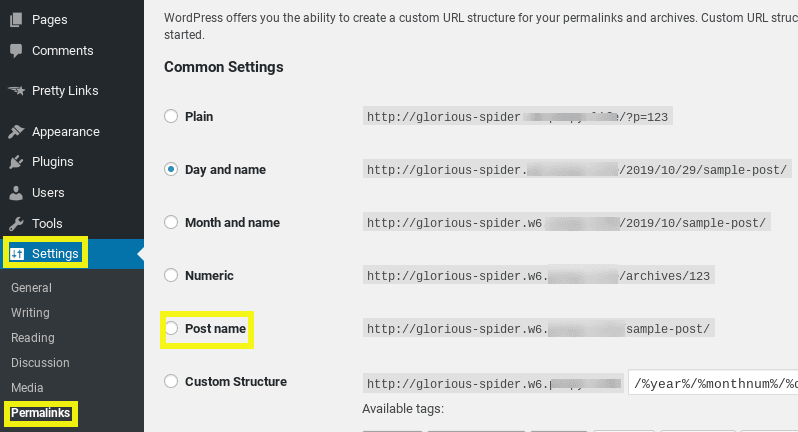This screenshot has height=432, width=798.
Task: Click the Users person icon
Action: (16, 193)
